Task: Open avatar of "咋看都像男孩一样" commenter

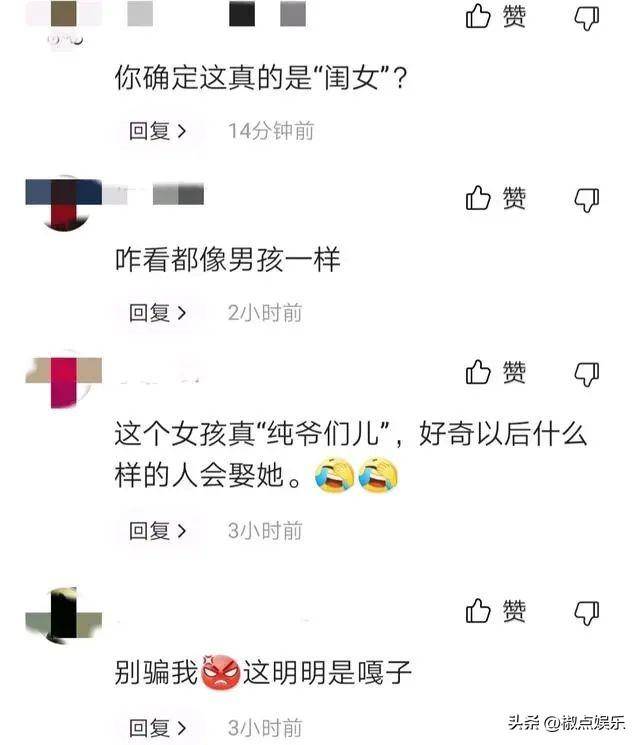Action: (x=64, y=203)
